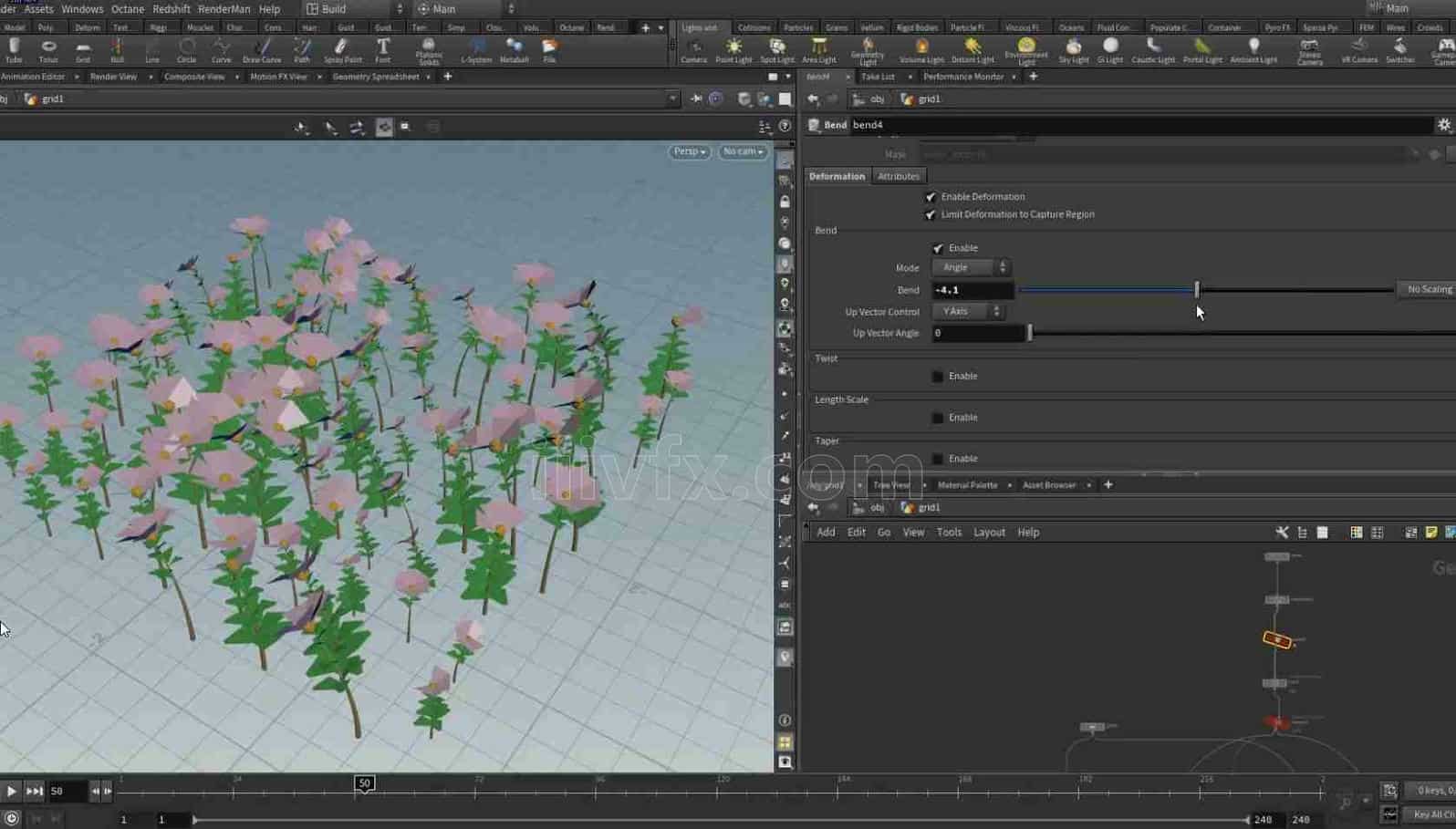The height and width of the screenshot is (829, 1456).
Task: Click the sticky note icon in network toolbar
Action: [1430, 533]
